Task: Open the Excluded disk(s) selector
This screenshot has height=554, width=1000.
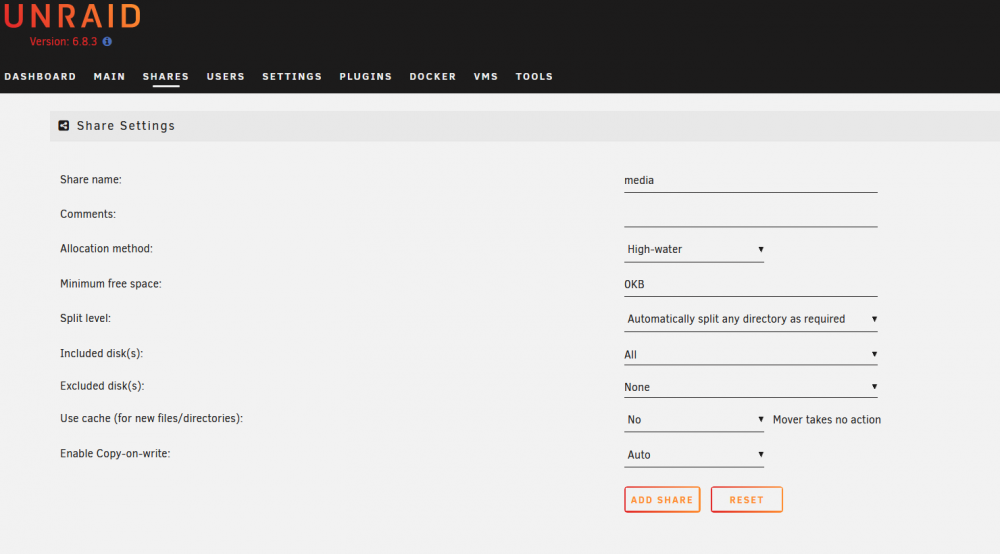Action: 751,387
